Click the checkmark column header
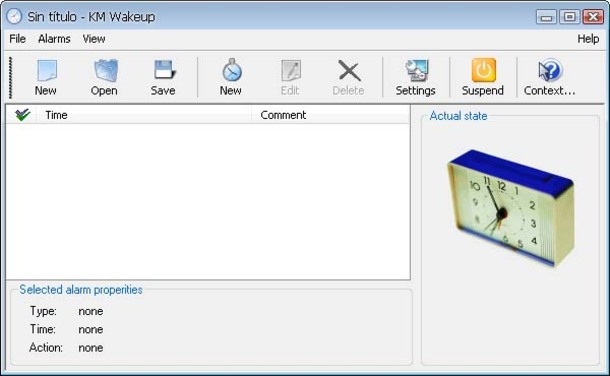The width and height of the screenshot is (610, 376). click(22, 115)
